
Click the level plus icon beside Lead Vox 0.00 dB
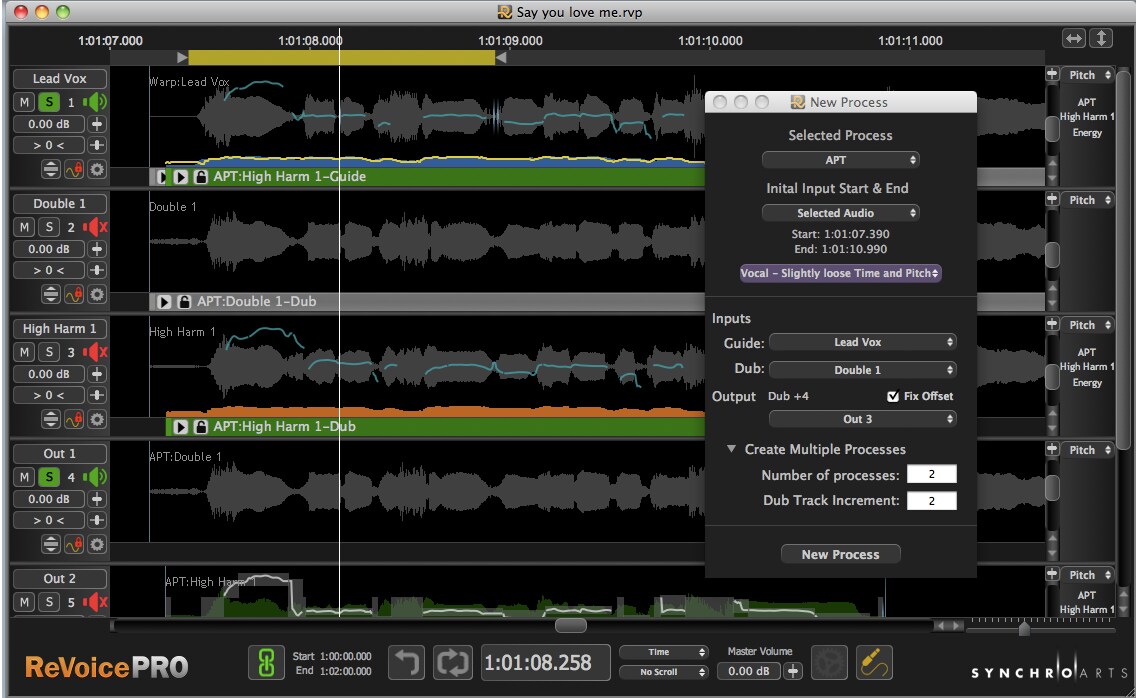97,124
